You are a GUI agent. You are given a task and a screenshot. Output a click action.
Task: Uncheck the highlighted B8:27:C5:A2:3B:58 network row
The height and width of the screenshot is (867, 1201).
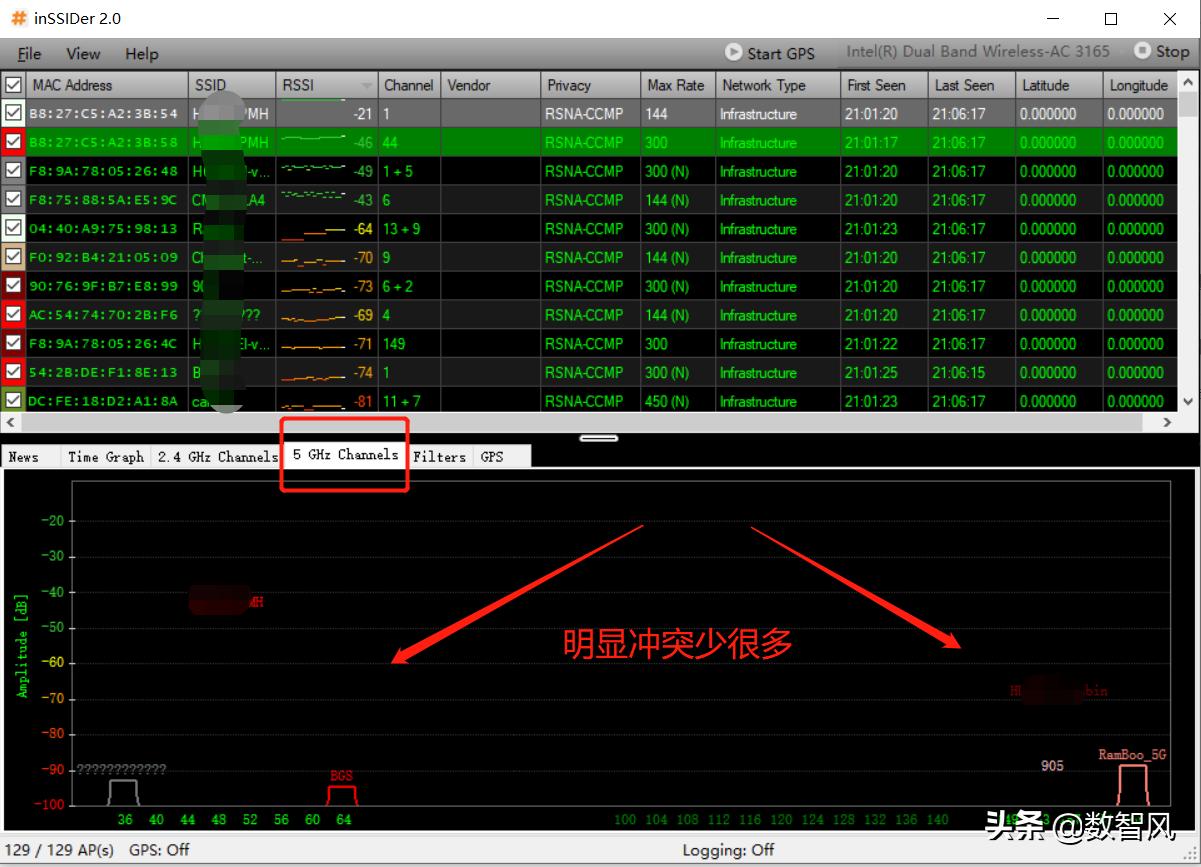(13, 142)
